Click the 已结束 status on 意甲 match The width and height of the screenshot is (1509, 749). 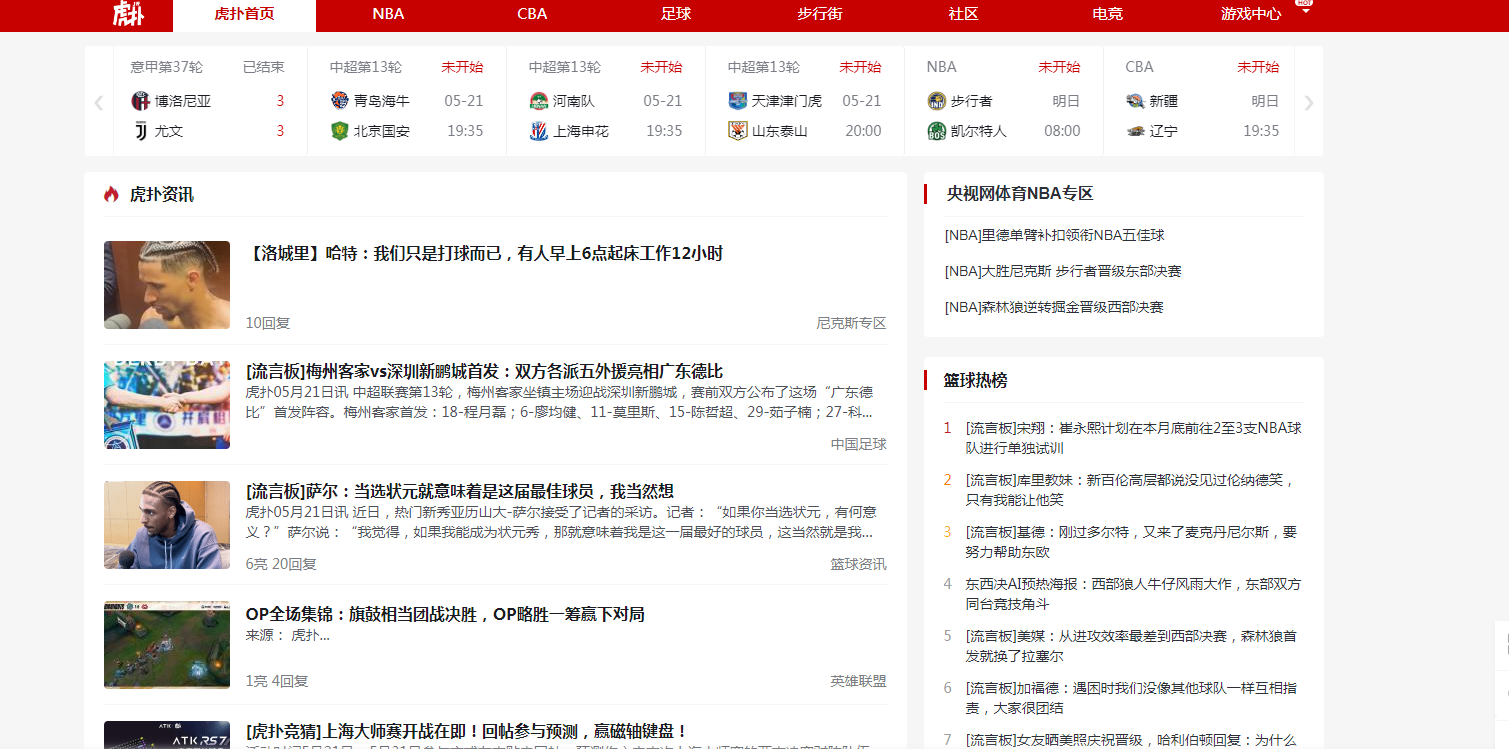[264, 67]
